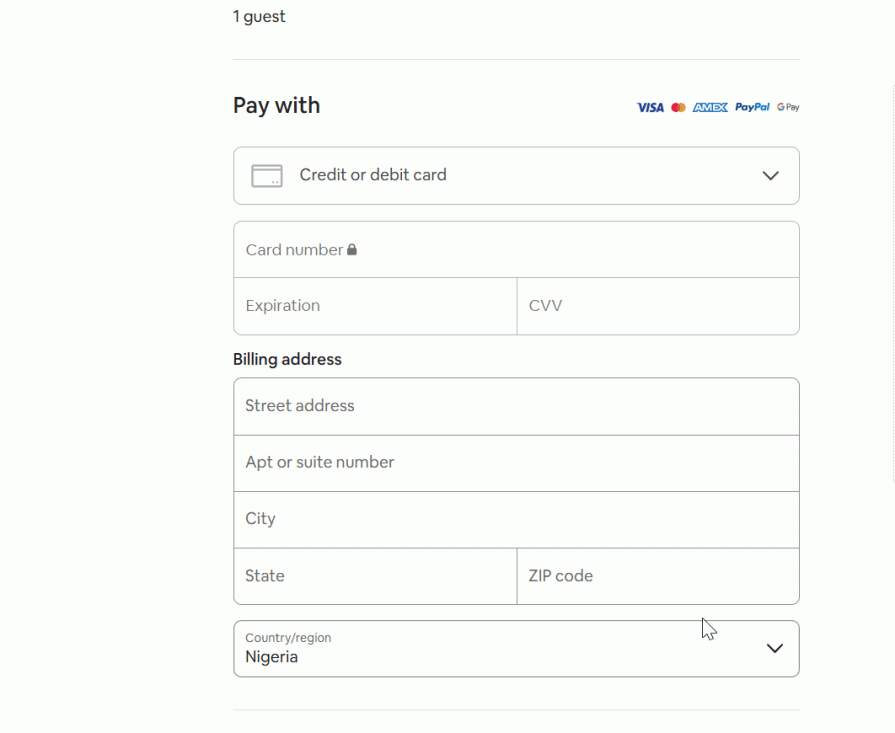895x733 pixels.
Task: Click the Expiration field
Action: point(375,306)
